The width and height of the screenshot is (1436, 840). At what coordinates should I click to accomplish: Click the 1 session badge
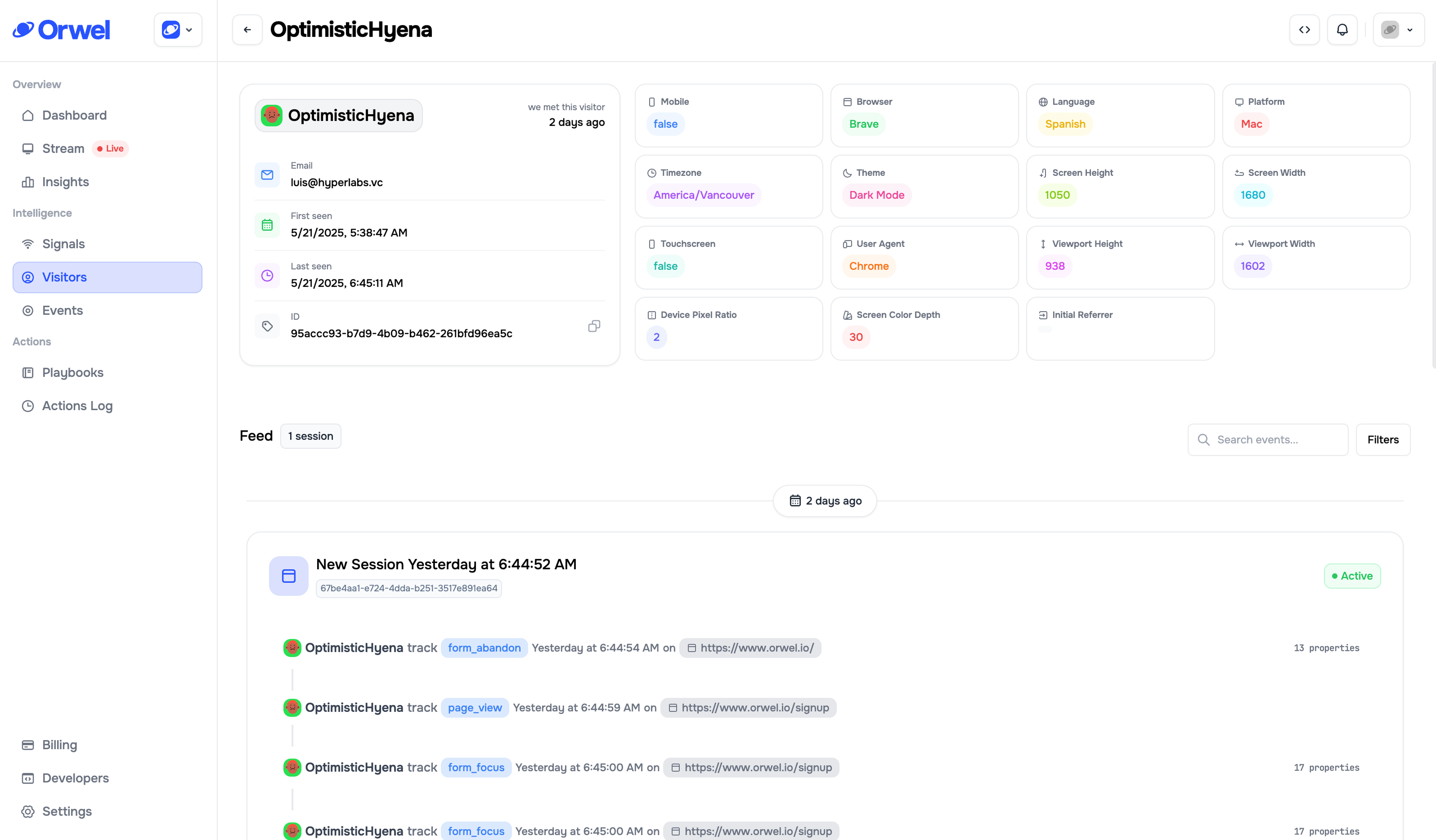310,436
